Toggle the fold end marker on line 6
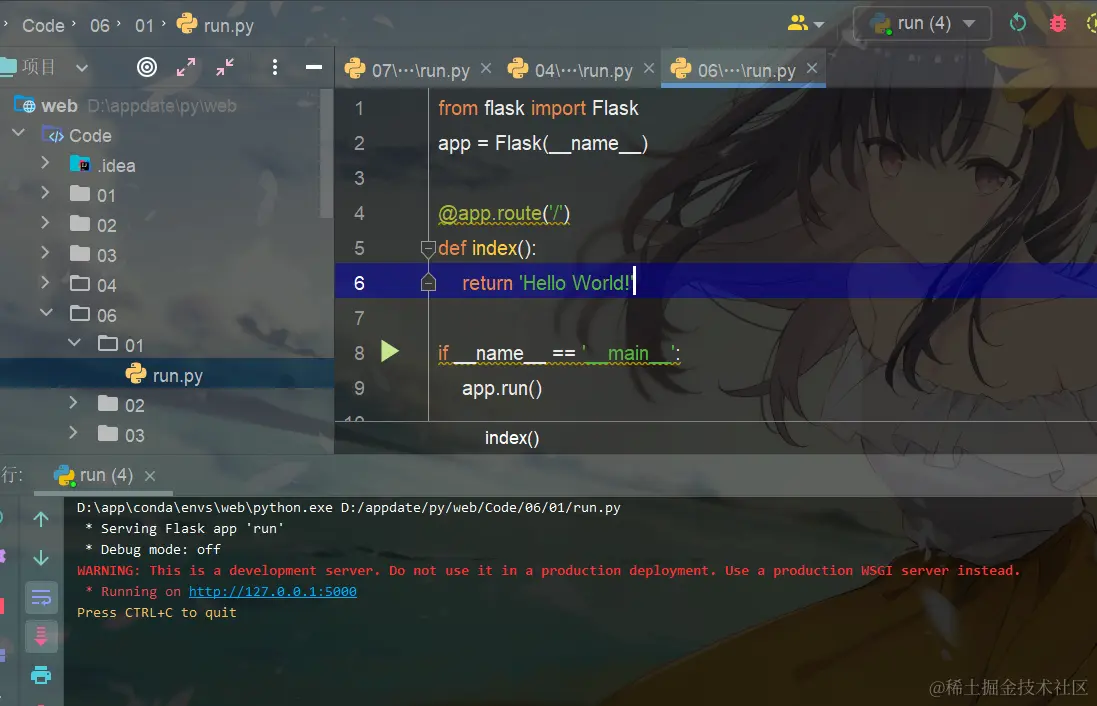 [428, 283]
